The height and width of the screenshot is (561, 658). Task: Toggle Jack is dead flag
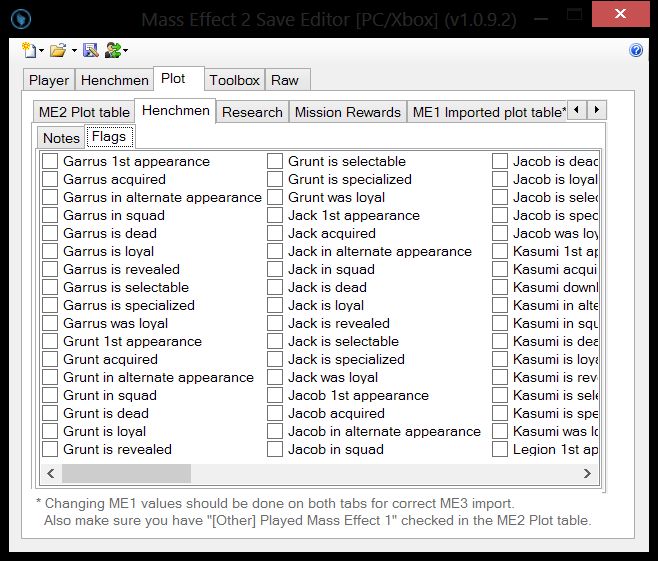click(x=275, y=287)
